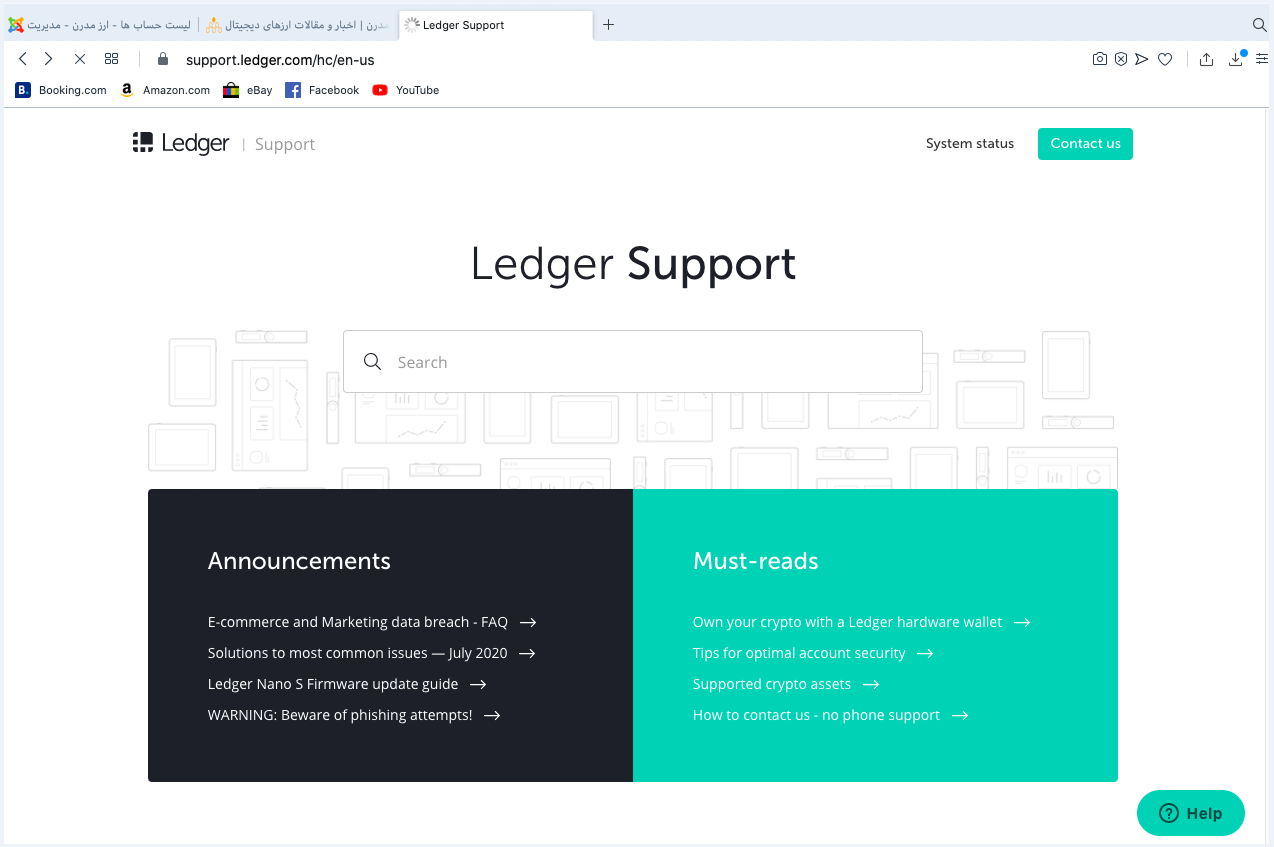Open WARNING: Beware of phishing attempts link
Image resolution: width=1274 pixels, height=847 pixels.
(354, 715)
